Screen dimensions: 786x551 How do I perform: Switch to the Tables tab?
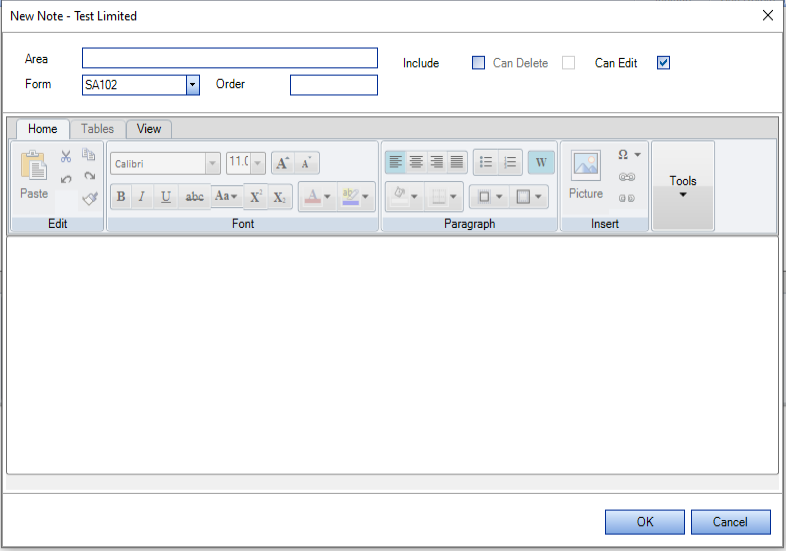[97, 129]
